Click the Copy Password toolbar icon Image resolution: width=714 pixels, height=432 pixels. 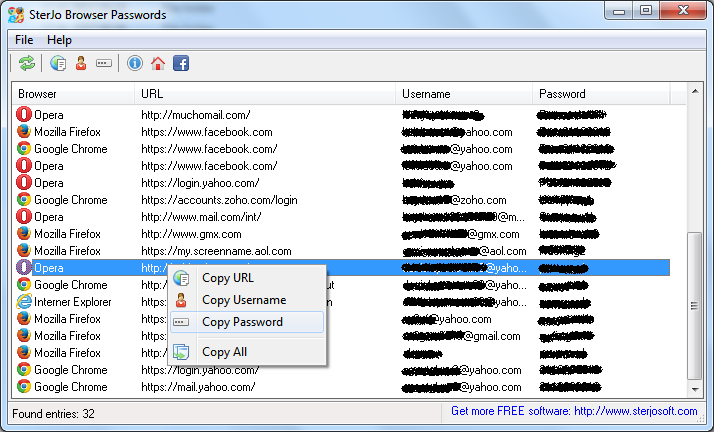click(x=104, y=63)
